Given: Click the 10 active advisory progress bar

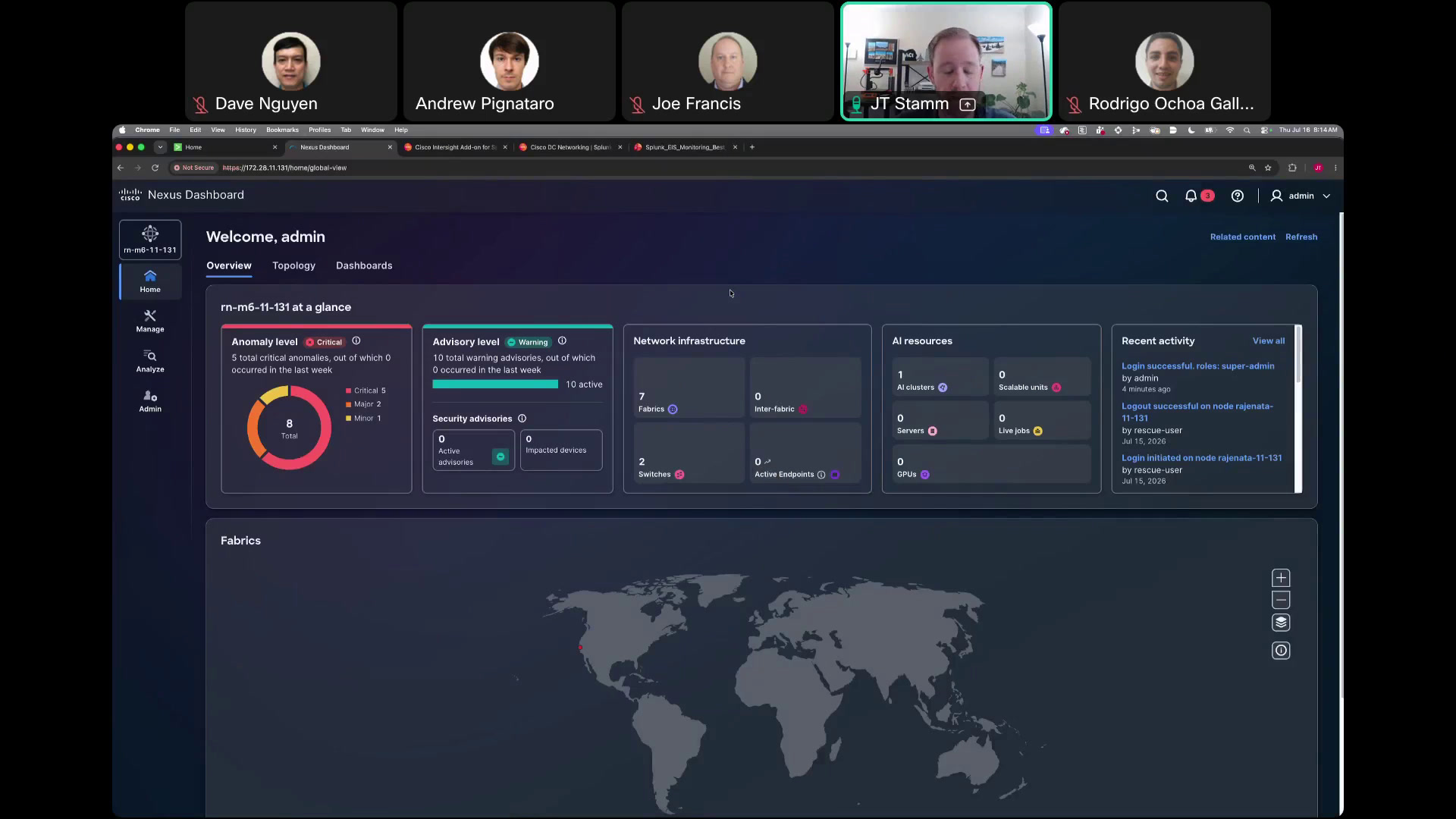Looking at the screenshot, I should 495,384.
